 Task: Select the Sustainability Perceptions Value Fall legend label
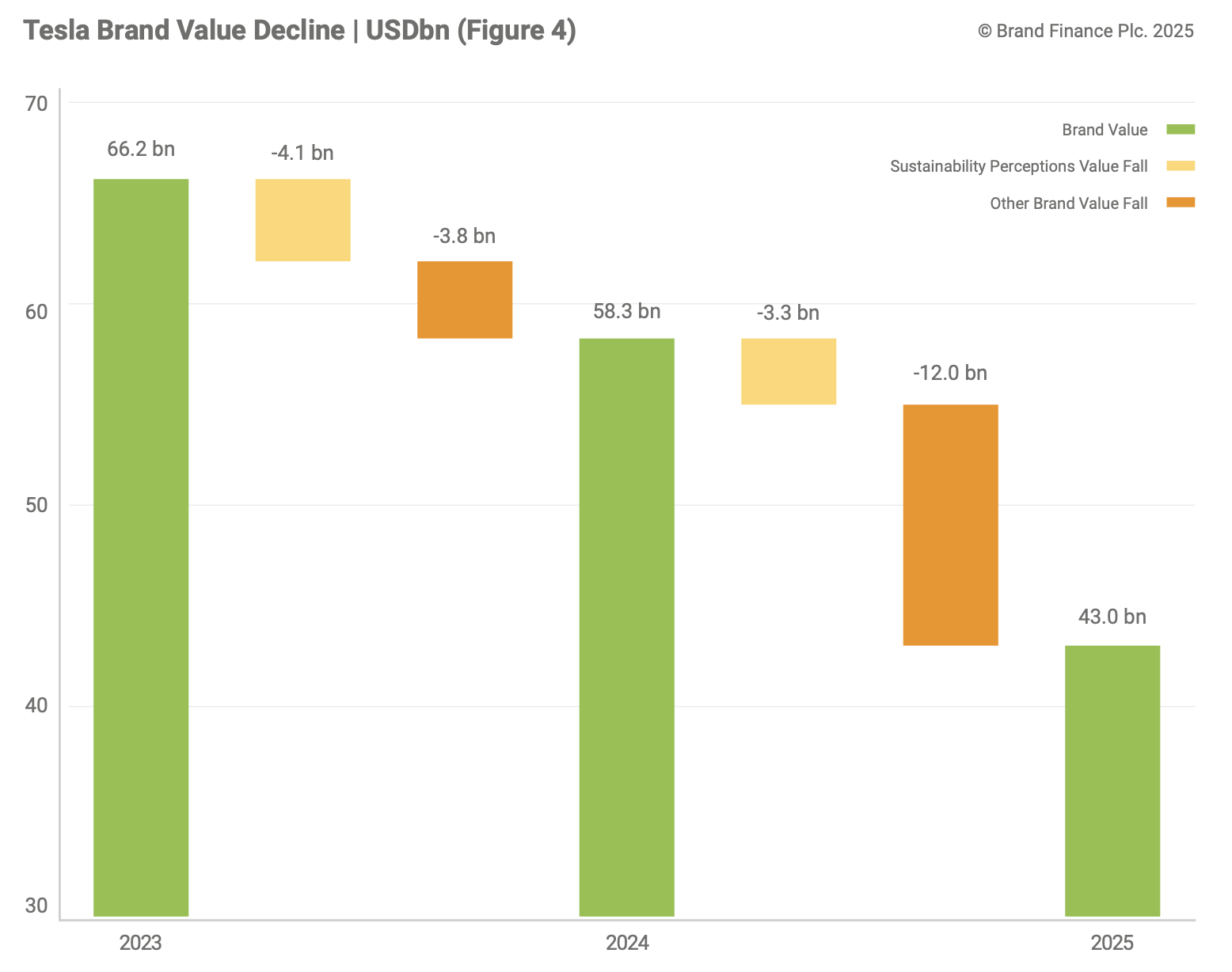(x=1018, y=167)
